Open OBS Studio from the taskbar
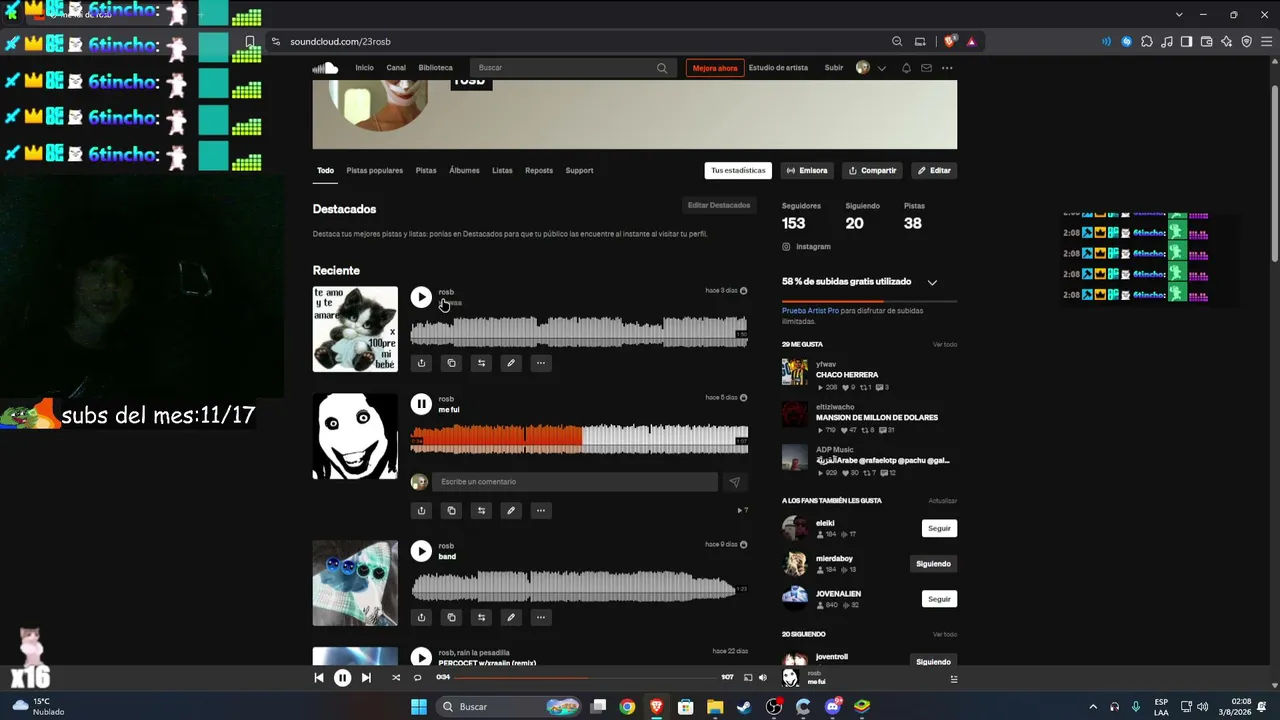Screen dimensions: 1280x720 (x=774, y=707)
